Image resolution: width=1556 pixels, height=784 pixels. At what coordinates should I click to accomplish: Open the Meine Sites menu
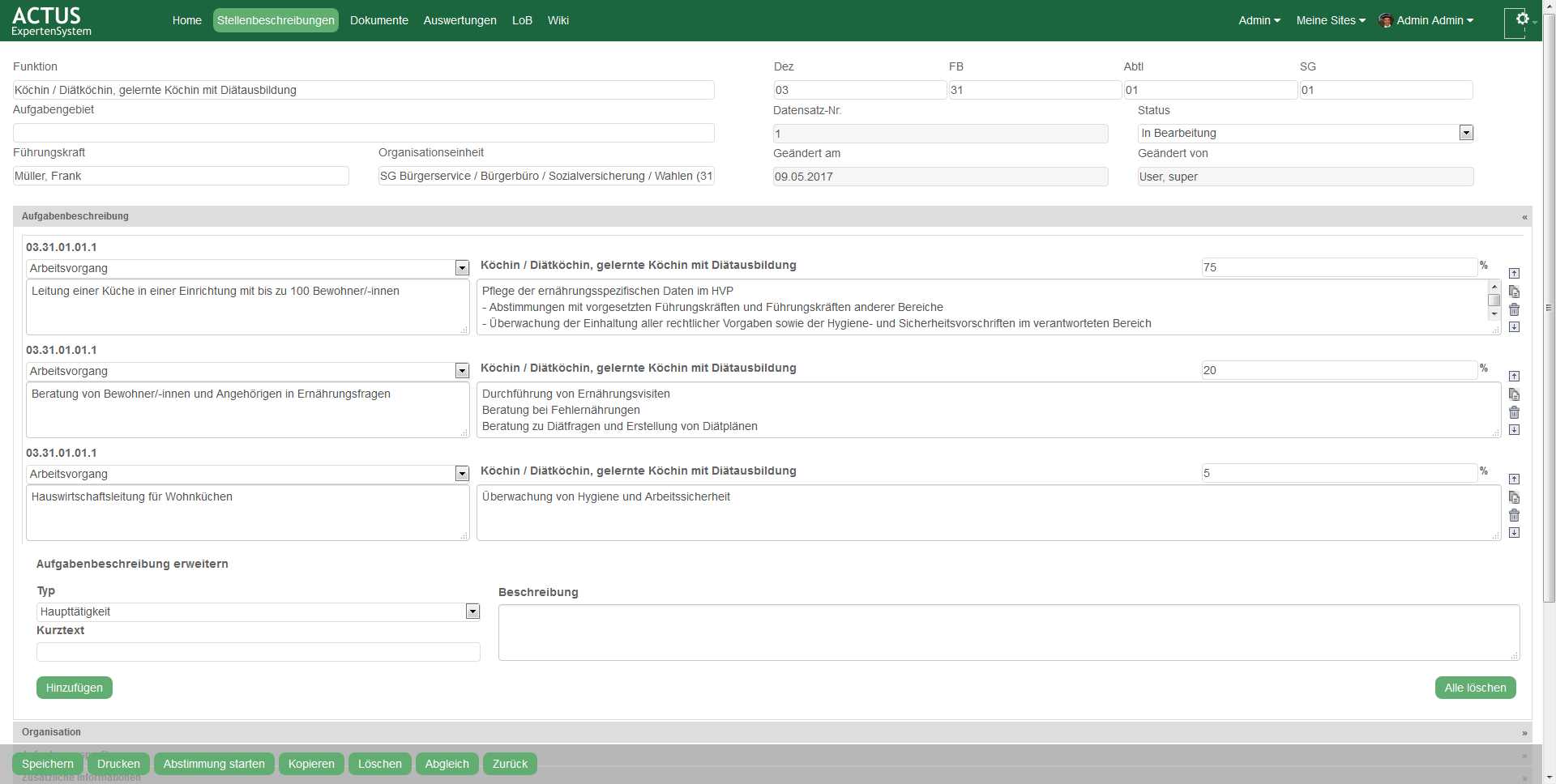(x=1330, y=20)
